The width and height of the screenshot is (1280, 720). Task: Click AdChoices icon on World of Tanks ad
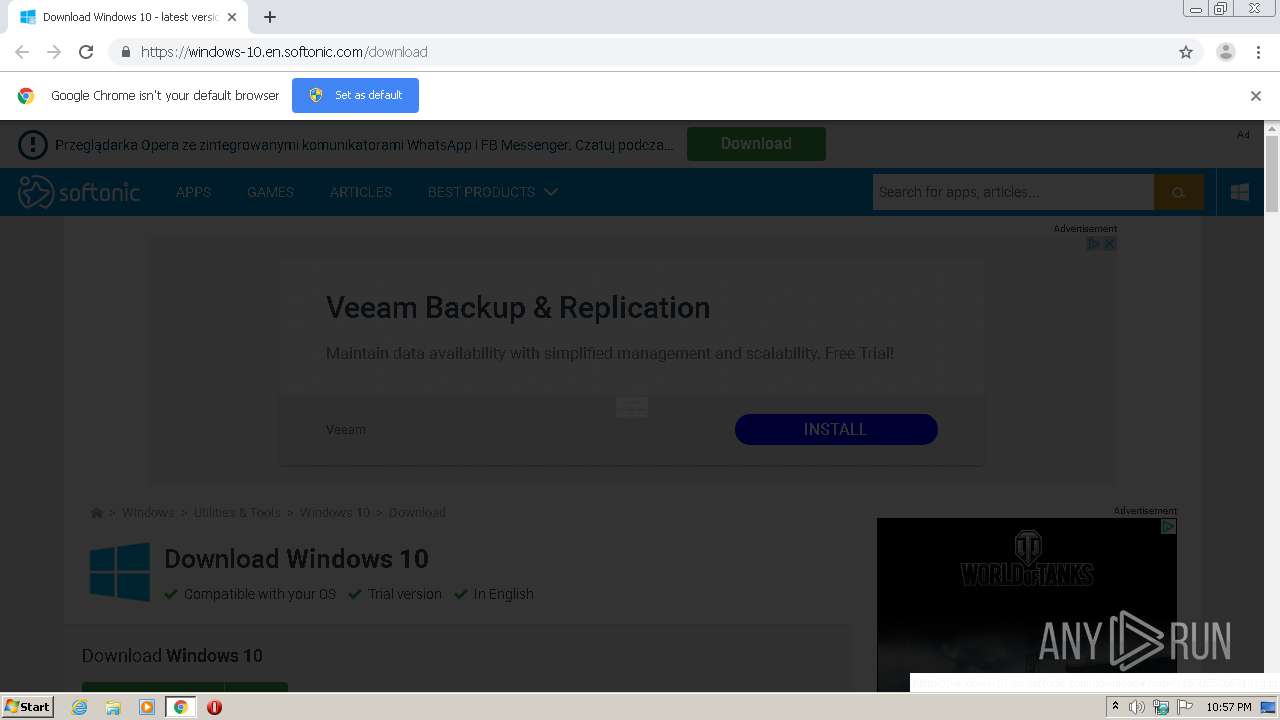coord(1168,526)
